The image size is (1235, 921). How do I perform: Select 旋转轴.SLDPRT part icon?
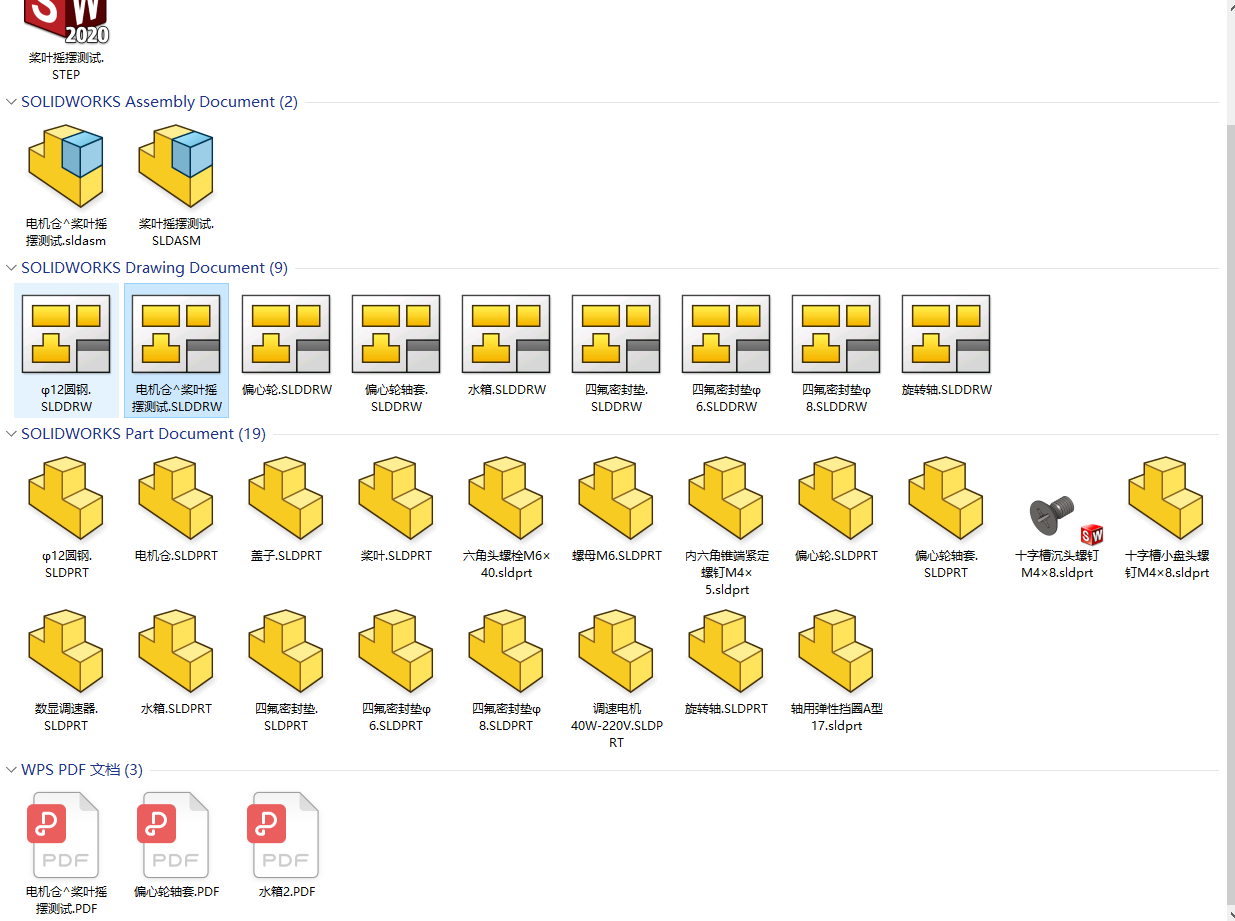[726, 653]
